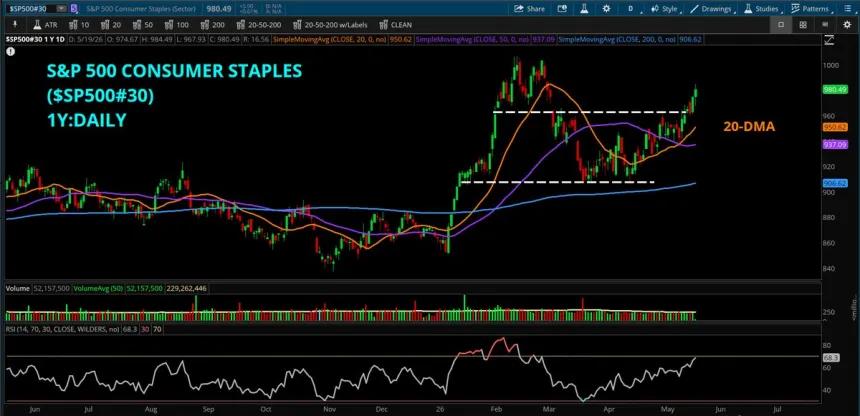Viewport: 860px width, 416px height.
Task: Open the Drawings menu
Action: [714, 9]
